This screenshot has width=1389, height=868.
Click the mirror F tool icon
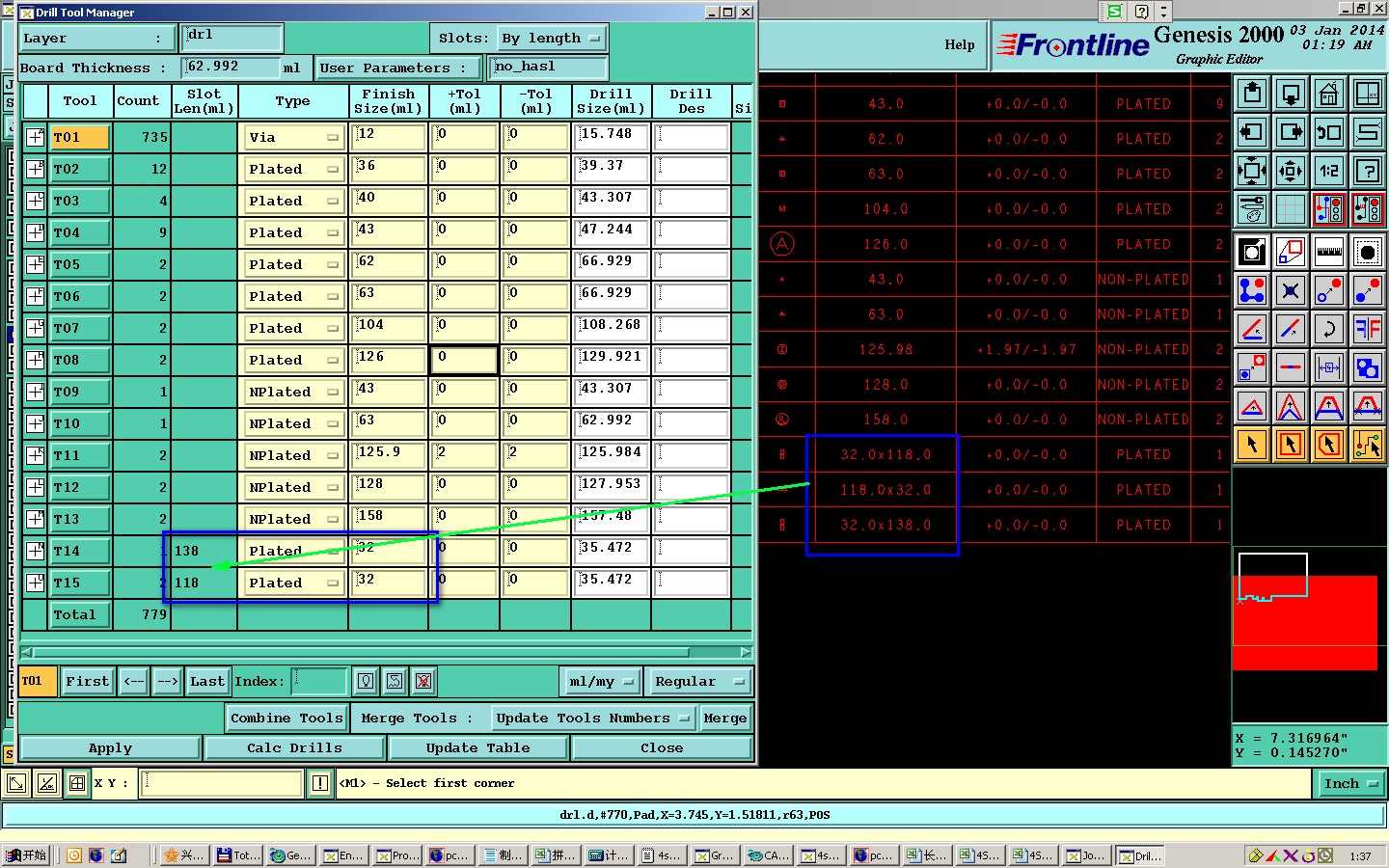tap(1368, 329)
